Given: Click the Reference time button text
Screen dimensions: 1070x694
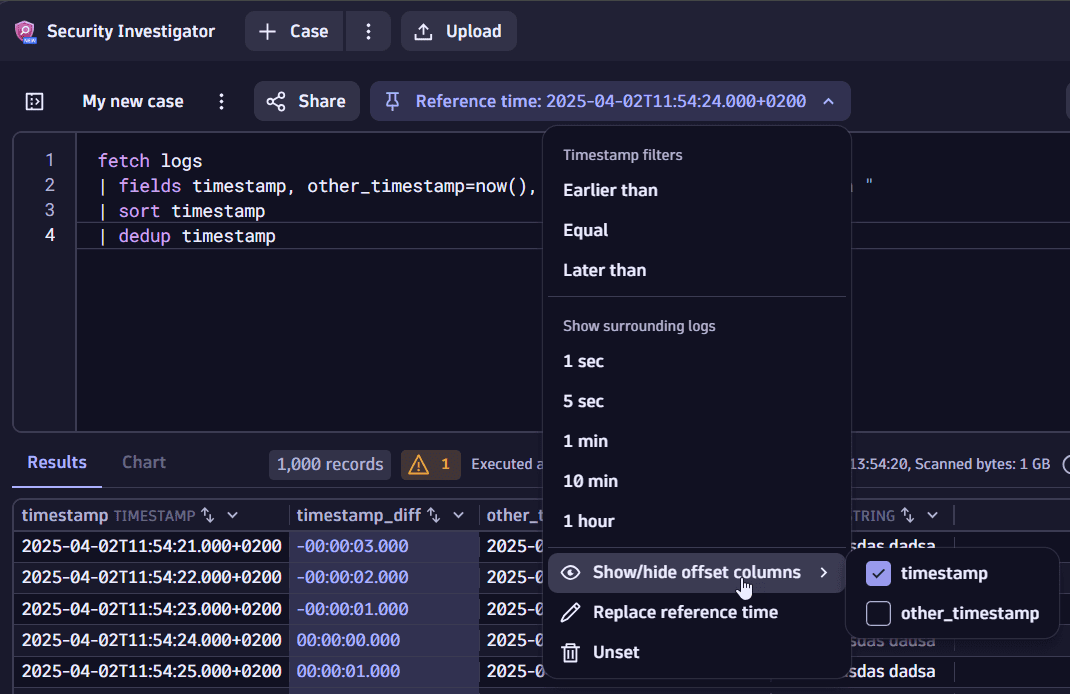Looking at the screenshot, I should 611,102.
